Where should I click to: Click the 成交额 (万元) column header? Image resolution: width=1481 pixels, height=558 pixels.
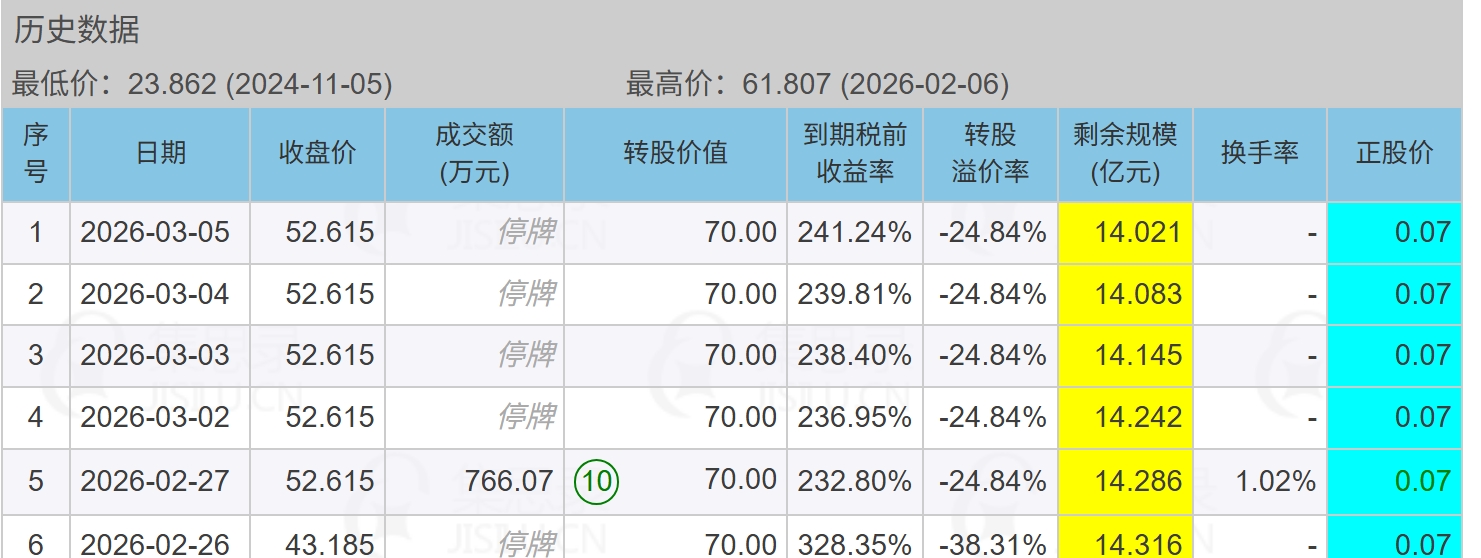click(x=474, y=154)
